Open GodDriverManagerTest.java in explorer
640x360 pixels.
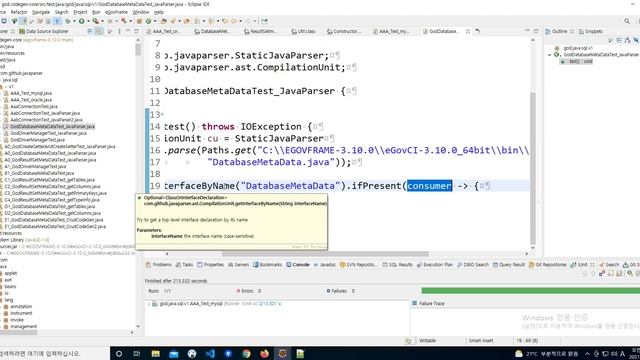[38, 140]
